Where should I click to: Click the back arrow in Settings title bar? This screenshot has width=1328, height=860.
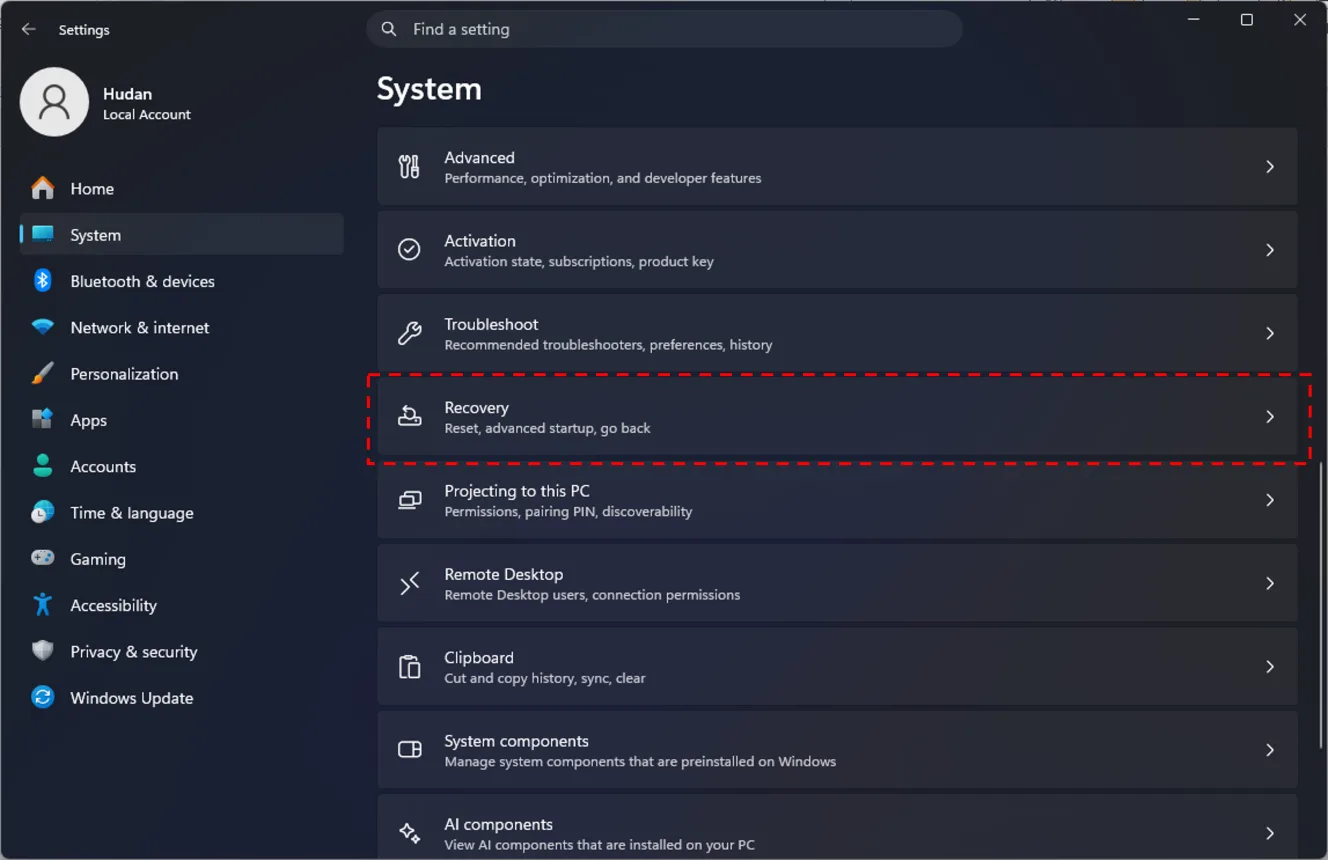coord(29,30)
